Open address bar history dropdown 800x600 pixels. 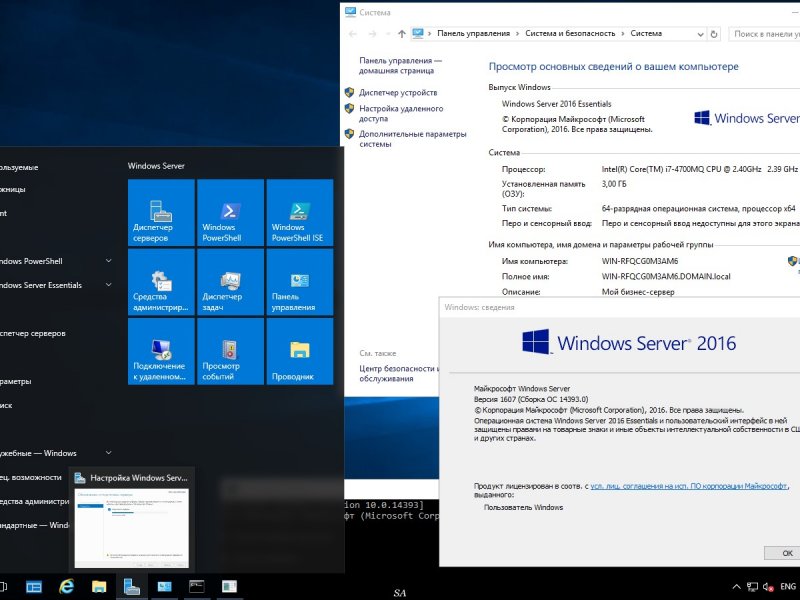701,34
